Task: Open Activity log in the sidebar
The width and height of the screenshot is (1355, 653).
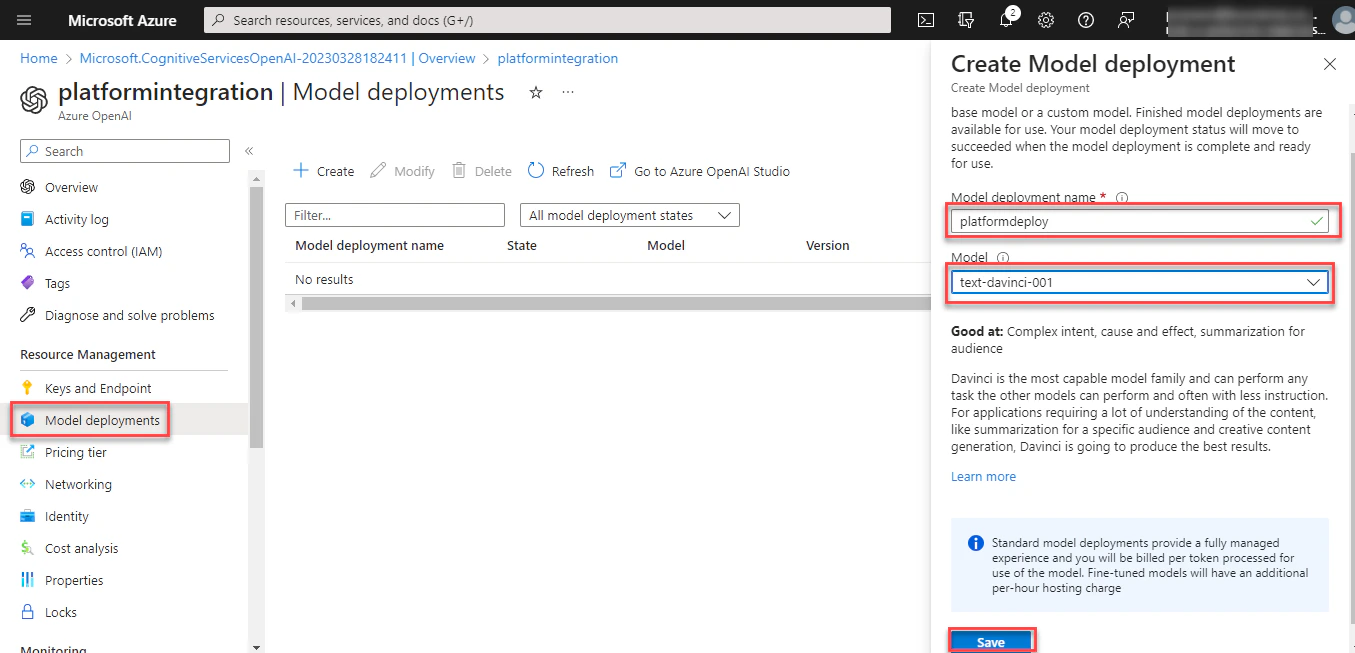Action: tap(77, 219)
